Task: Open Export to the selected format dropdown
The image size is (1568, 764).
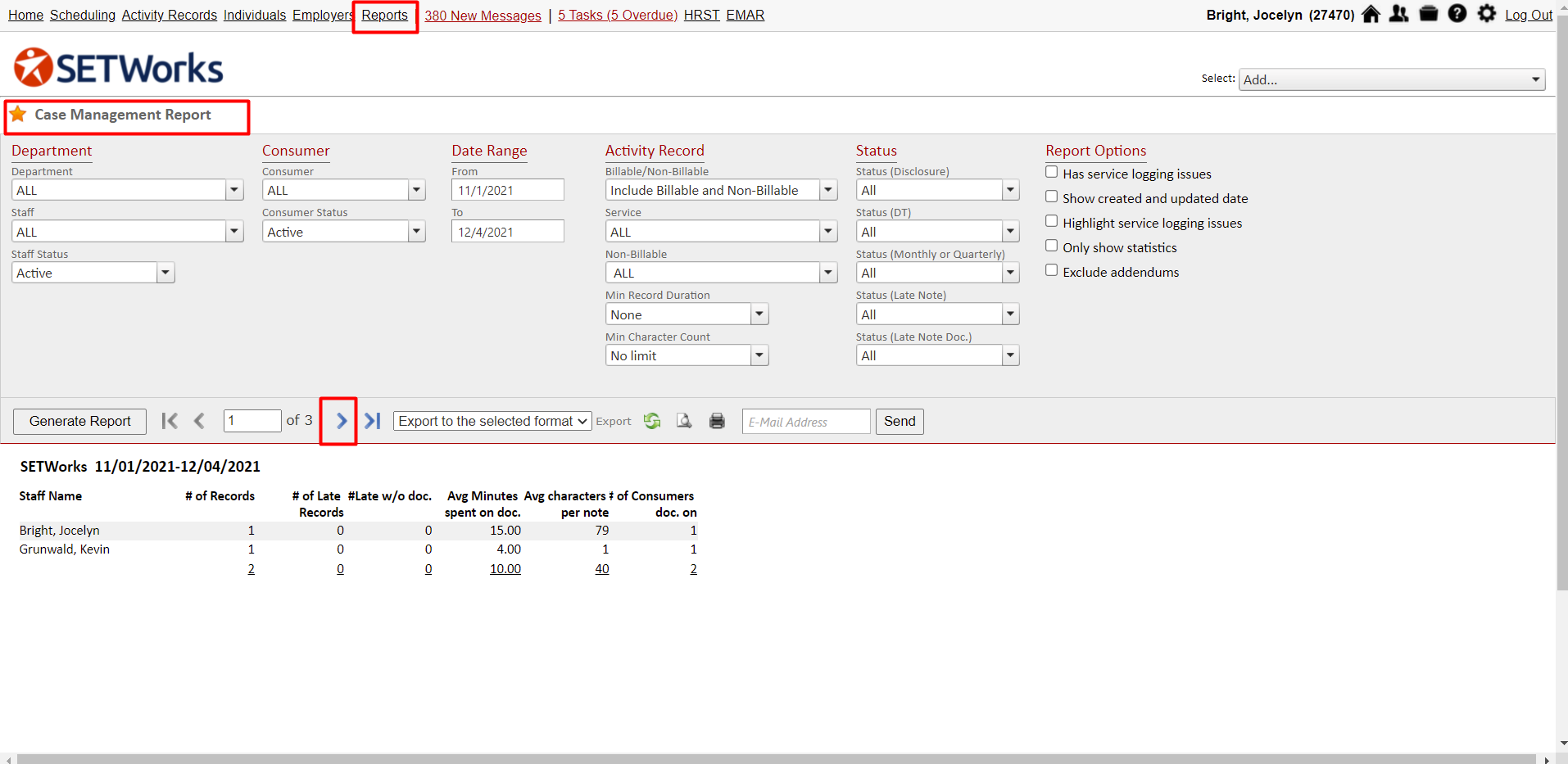Action: point(492,421)
